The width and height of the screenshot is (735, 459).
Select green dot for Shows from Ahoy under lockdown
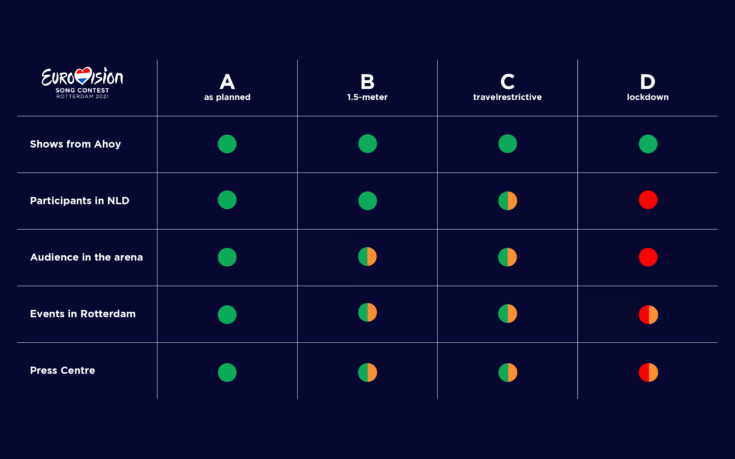click(x=648, y=144)
